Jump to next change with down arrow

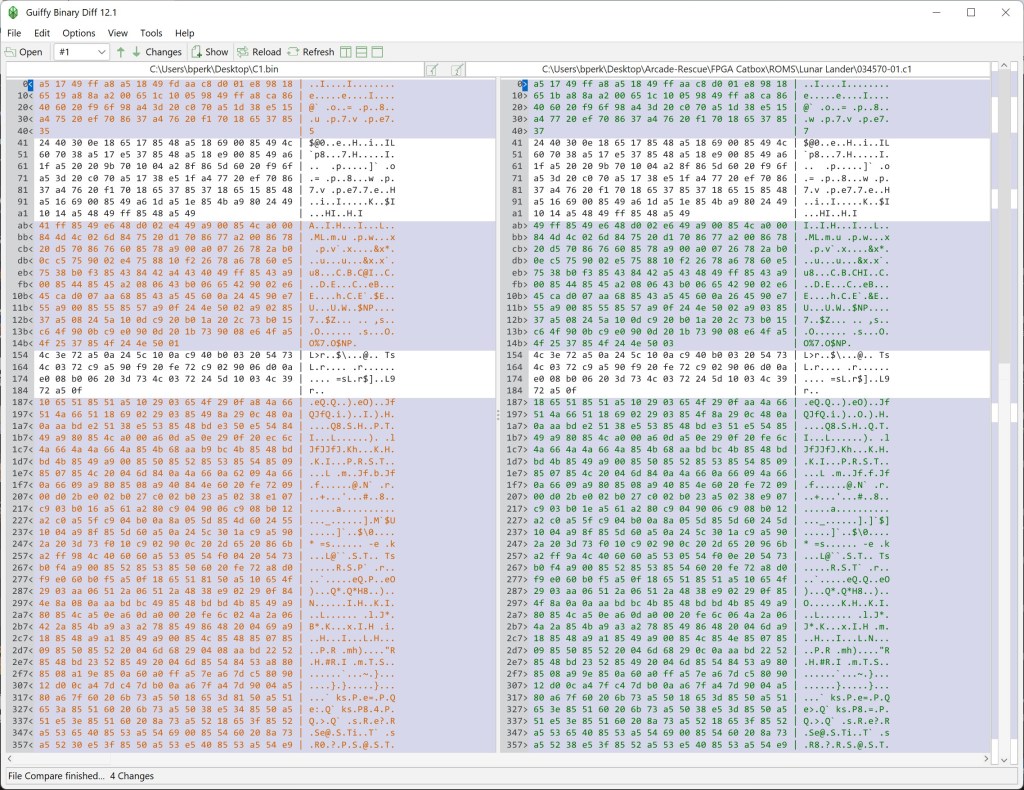(x=136, y=52)
